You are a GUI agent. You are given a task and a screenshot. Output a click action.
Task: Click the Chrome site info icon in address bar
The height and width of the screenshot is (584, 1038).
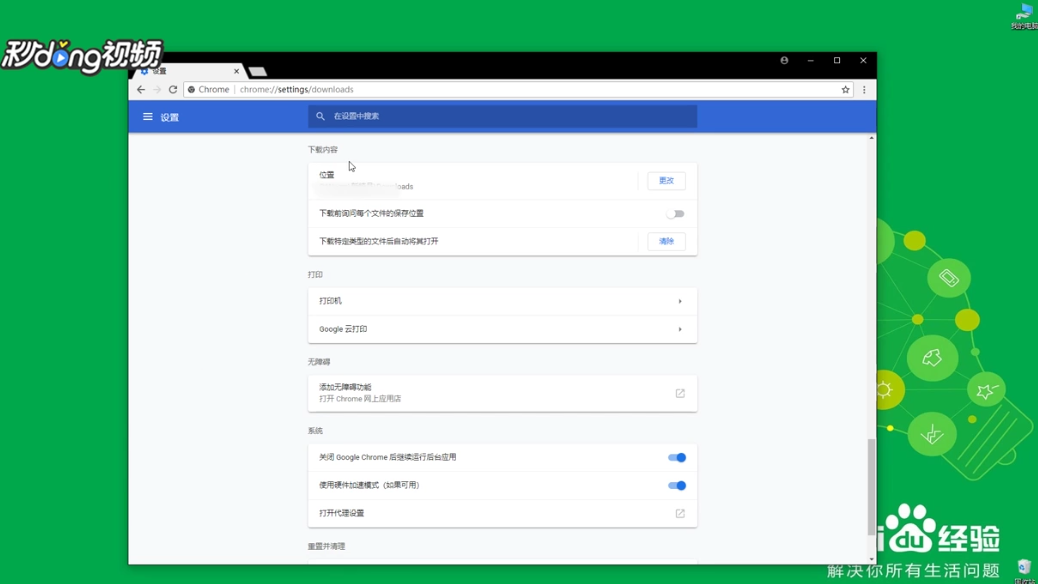tap(191, 89)
